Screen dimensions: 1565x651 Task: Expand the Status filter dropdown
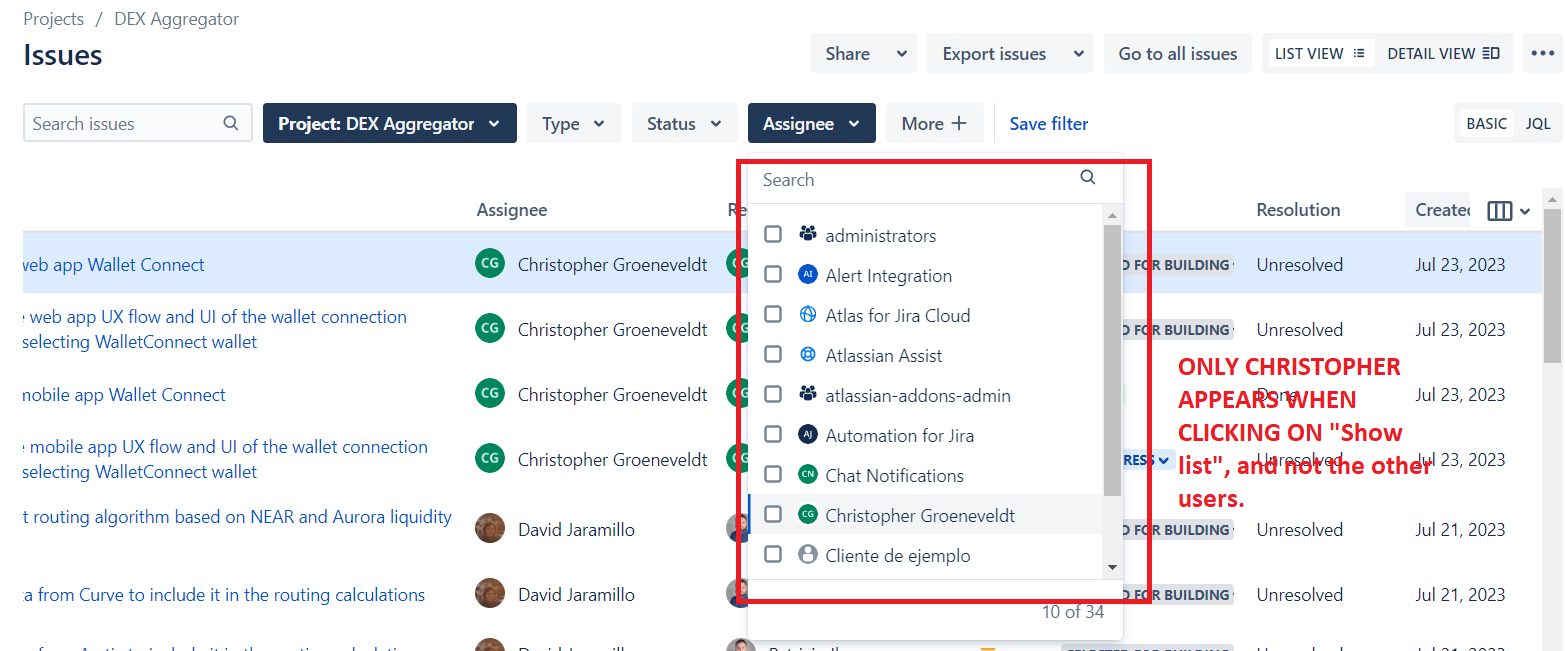click(684, 122)
